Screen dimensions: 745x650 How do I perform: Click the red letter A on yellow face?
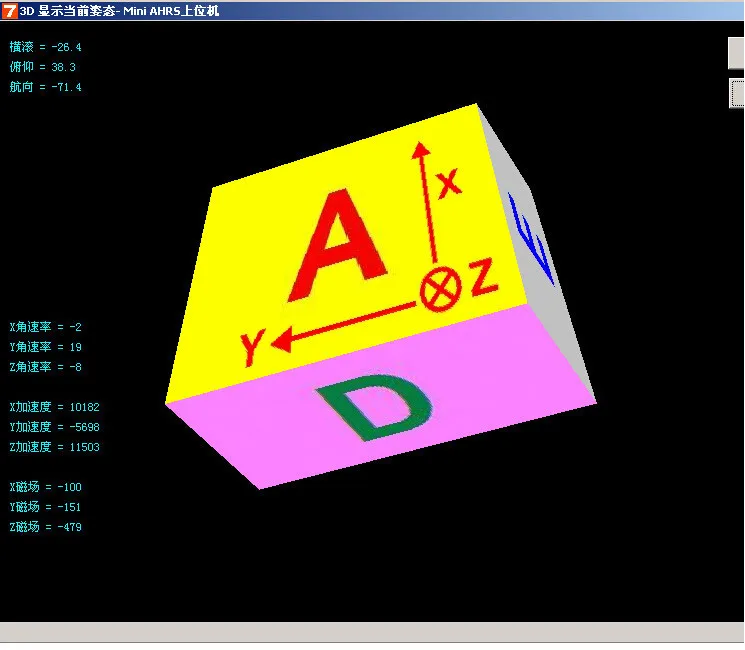(x=338, y=244)
